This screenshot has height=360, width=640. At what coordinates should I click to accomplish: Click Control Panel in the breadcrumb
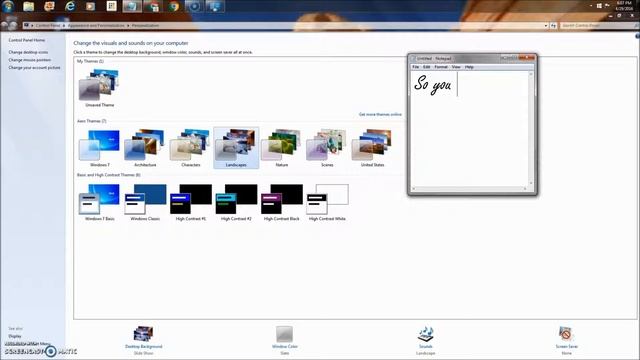47,25
